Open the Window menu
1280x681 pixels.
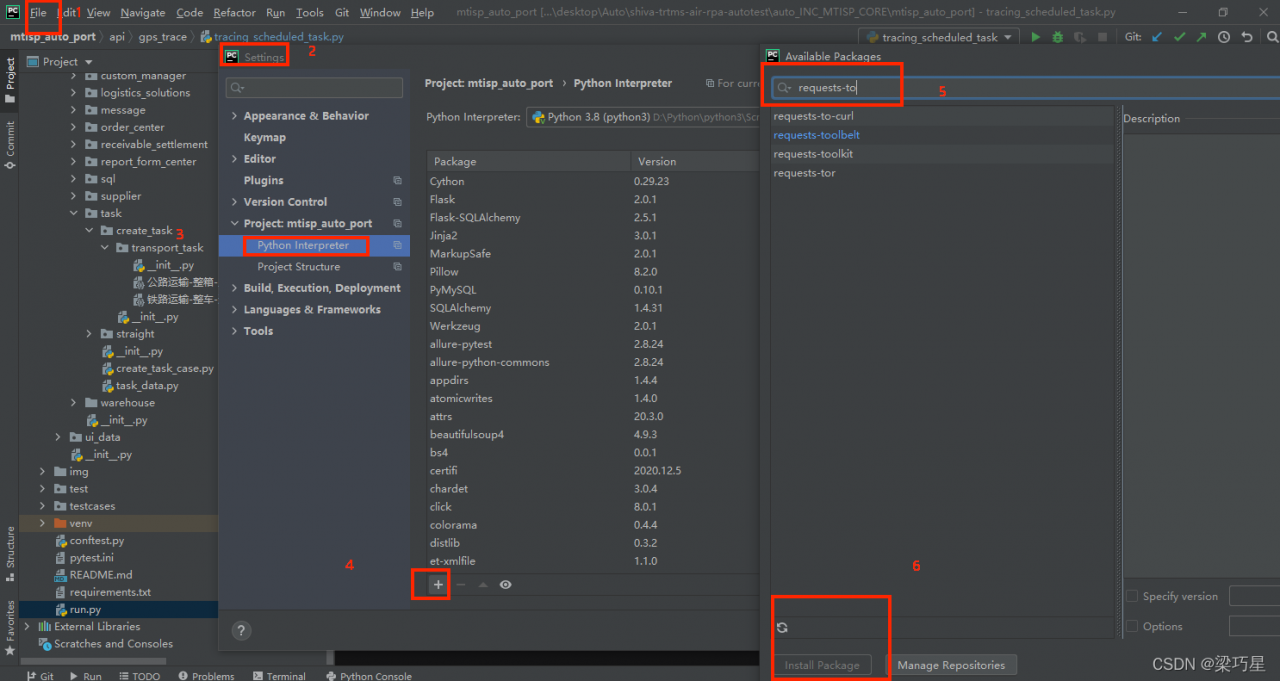click(380, 13)
